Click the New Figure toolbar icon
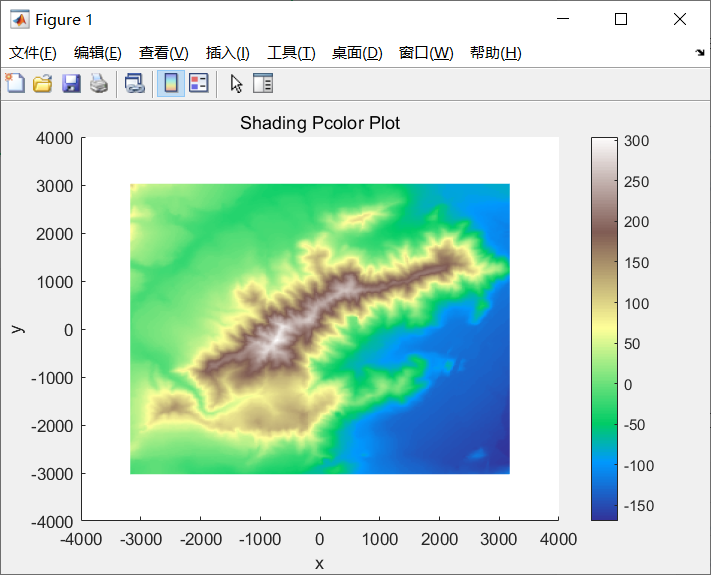Image resolution: width=711 pixels, height=575 pixels. click(15, 83)
